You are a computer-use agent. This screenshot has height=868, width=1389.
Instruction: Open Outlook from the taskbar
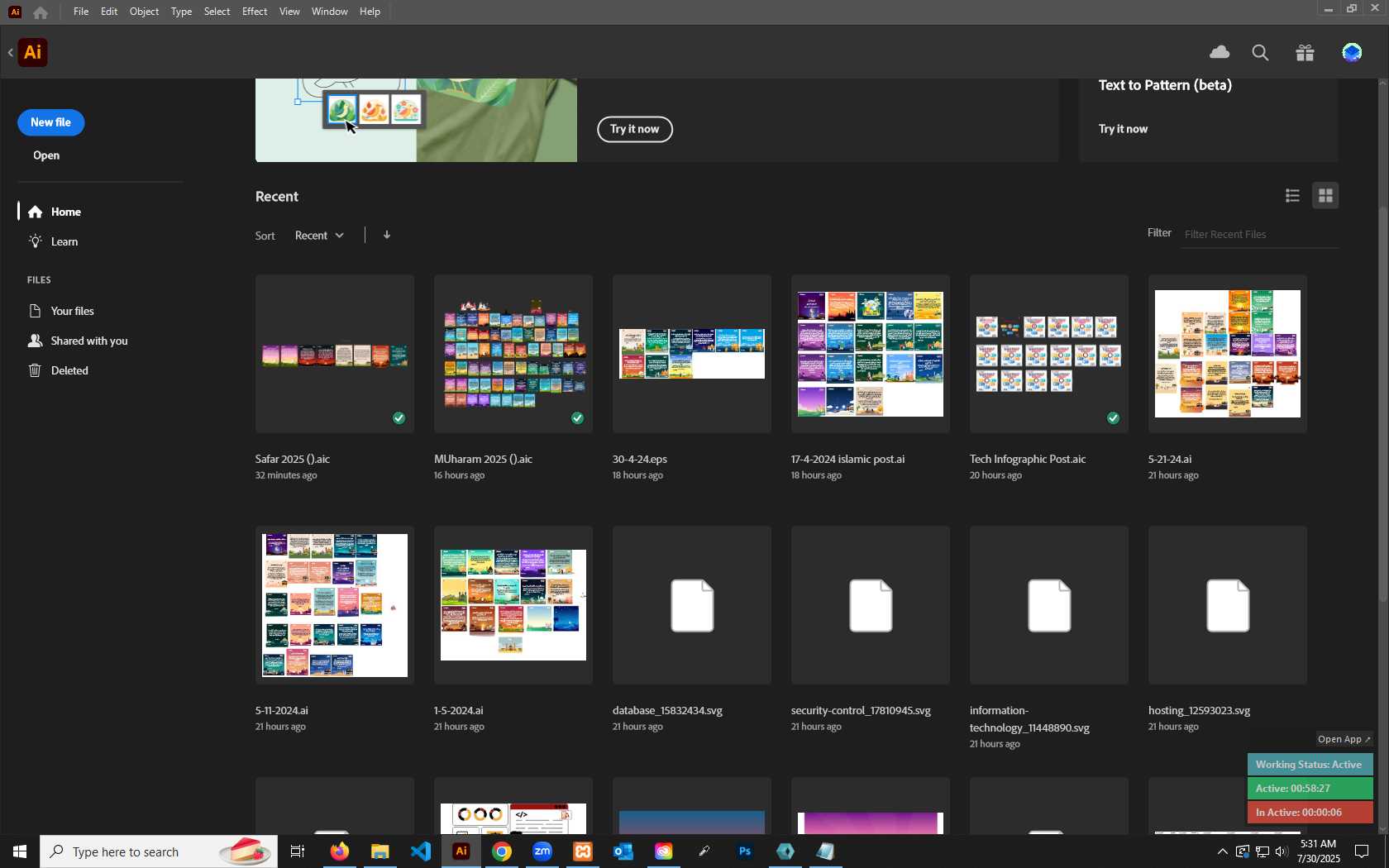pyautogui.click(x=623, y=851)
